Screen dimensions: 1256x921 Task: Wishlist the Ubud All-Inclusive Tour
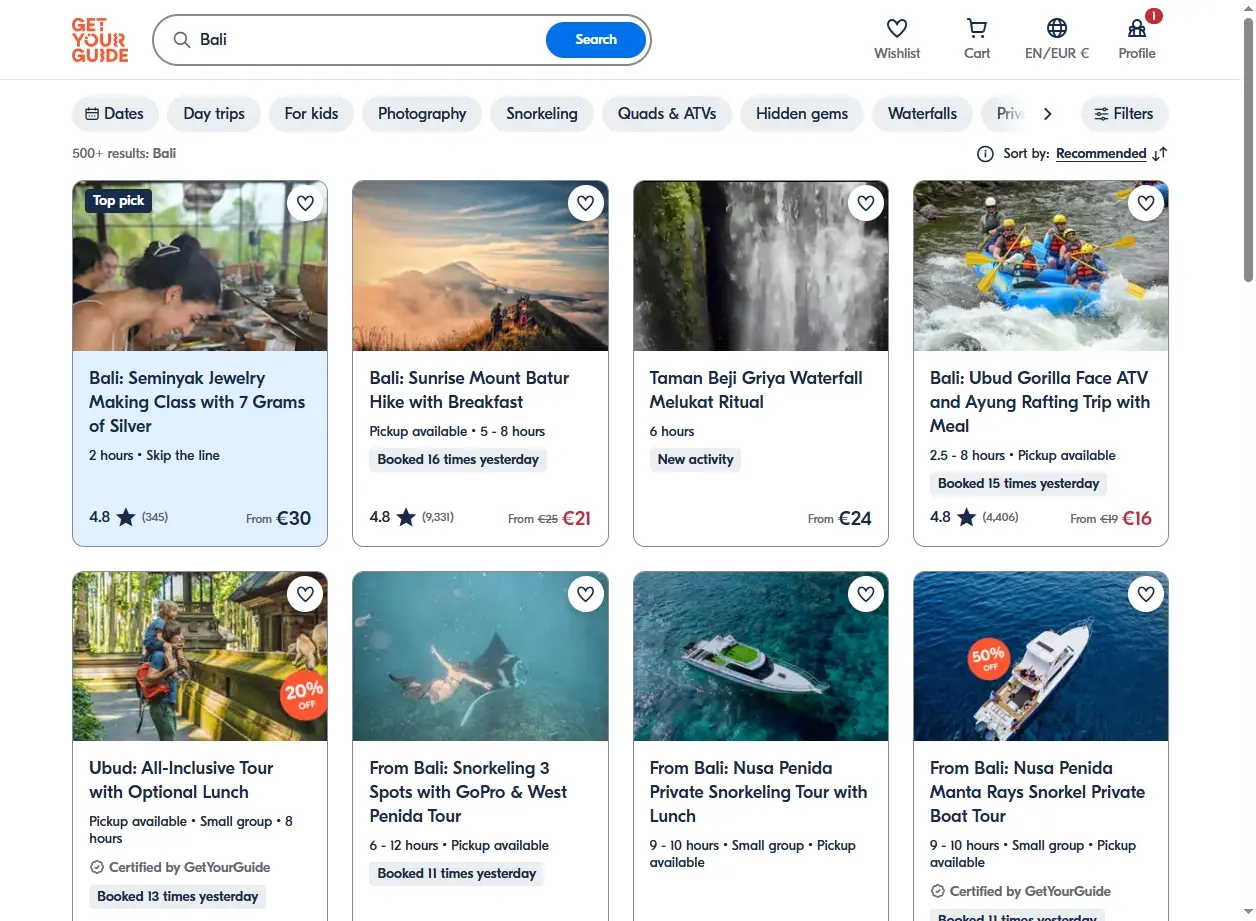click(x=305, y=594)
